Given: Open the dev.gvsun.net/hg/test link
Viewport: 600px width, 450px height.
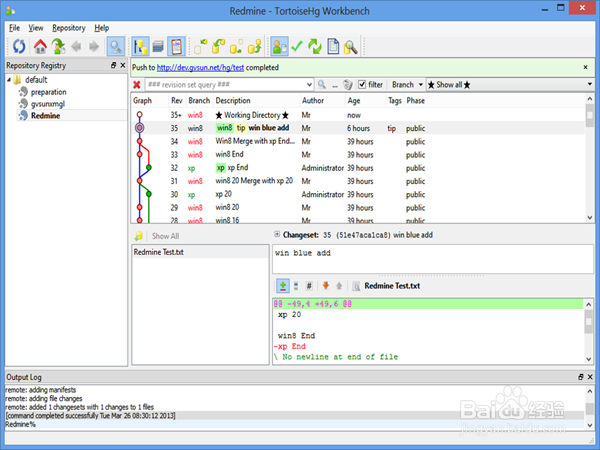Looking at the screenshot, I should pos(200,68).
